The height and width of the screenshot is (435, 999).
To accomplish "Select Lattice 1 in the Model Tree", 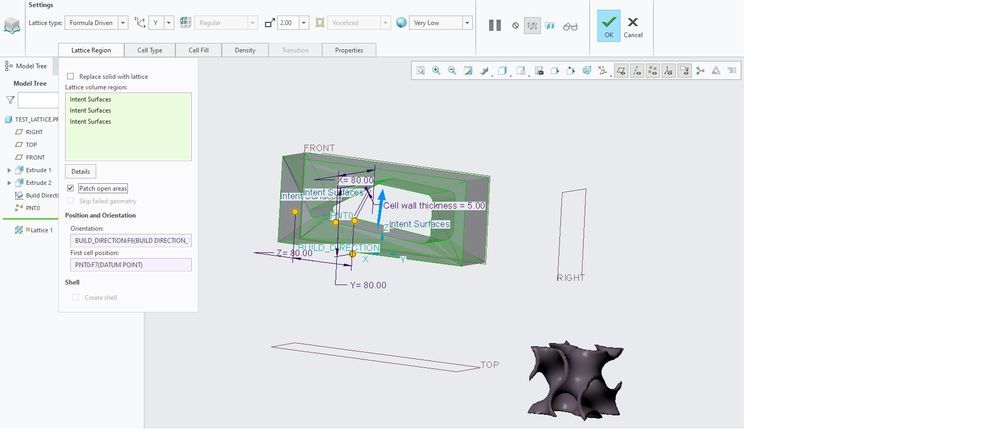I will 40,230.
